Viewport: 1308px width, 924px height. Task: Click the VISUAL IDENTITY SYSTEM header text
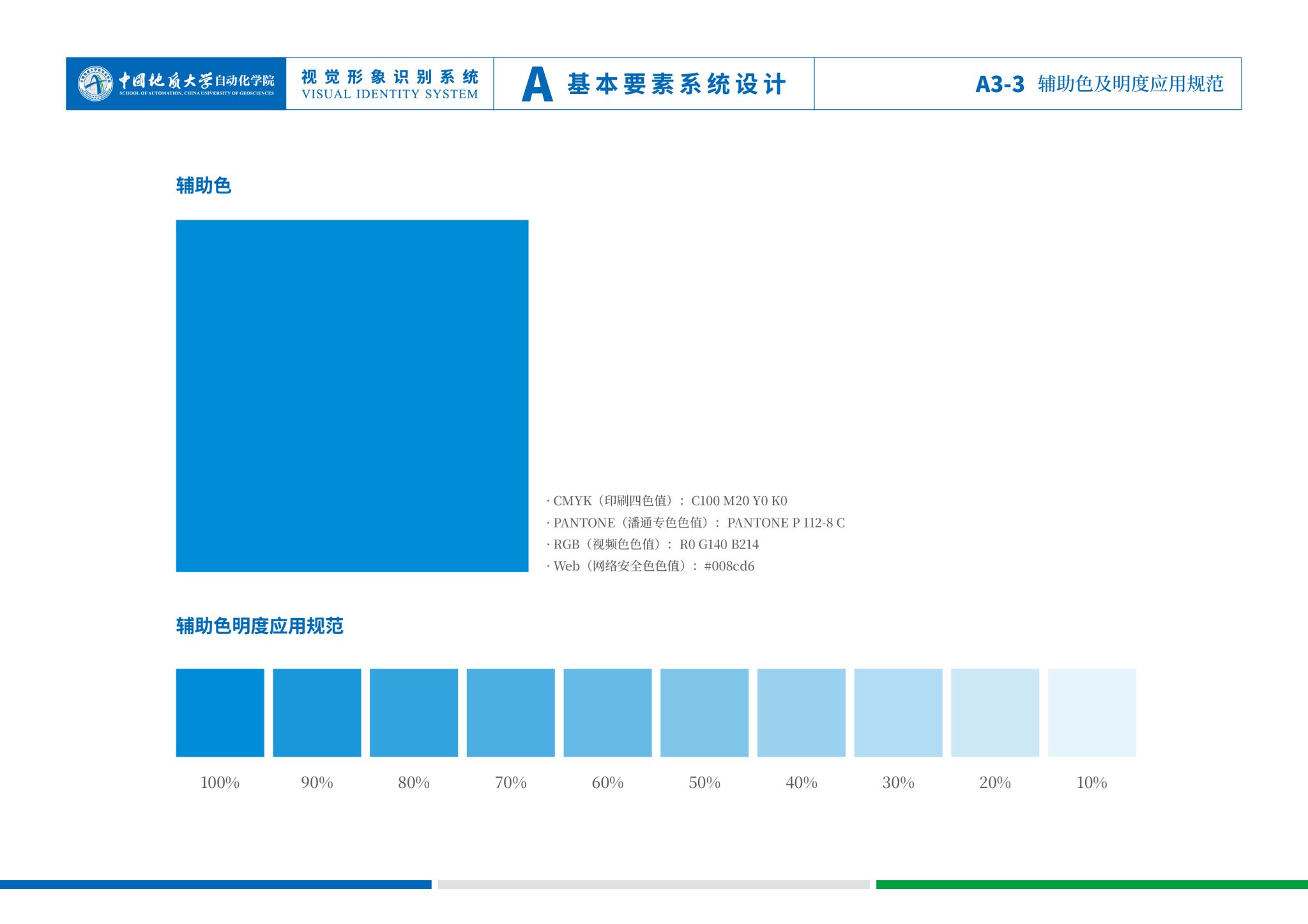[390, 95]
